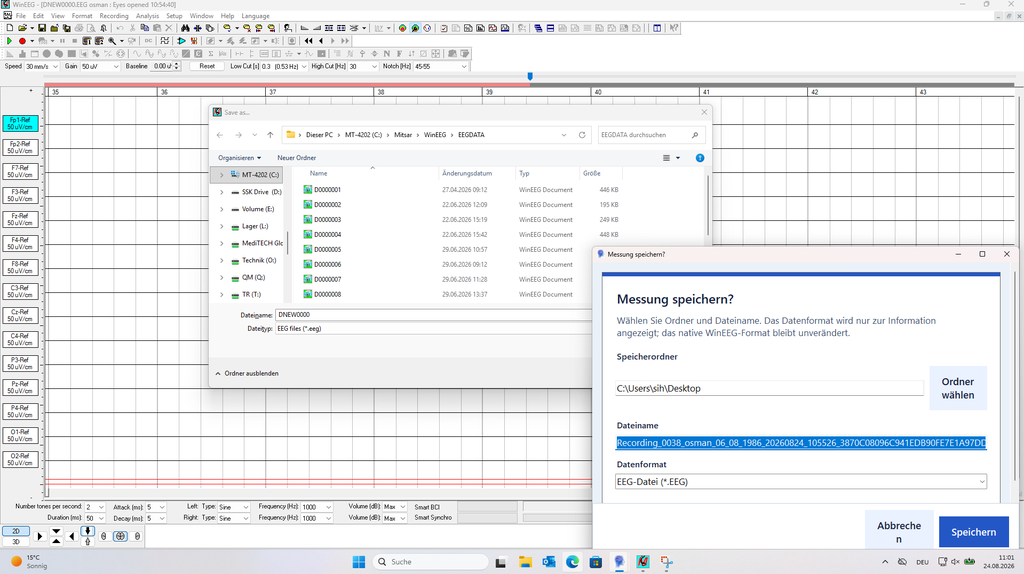Click the Speichern button
This screenshot has height=574, width=1024.
pyautogui.click(x=973, y=532)
